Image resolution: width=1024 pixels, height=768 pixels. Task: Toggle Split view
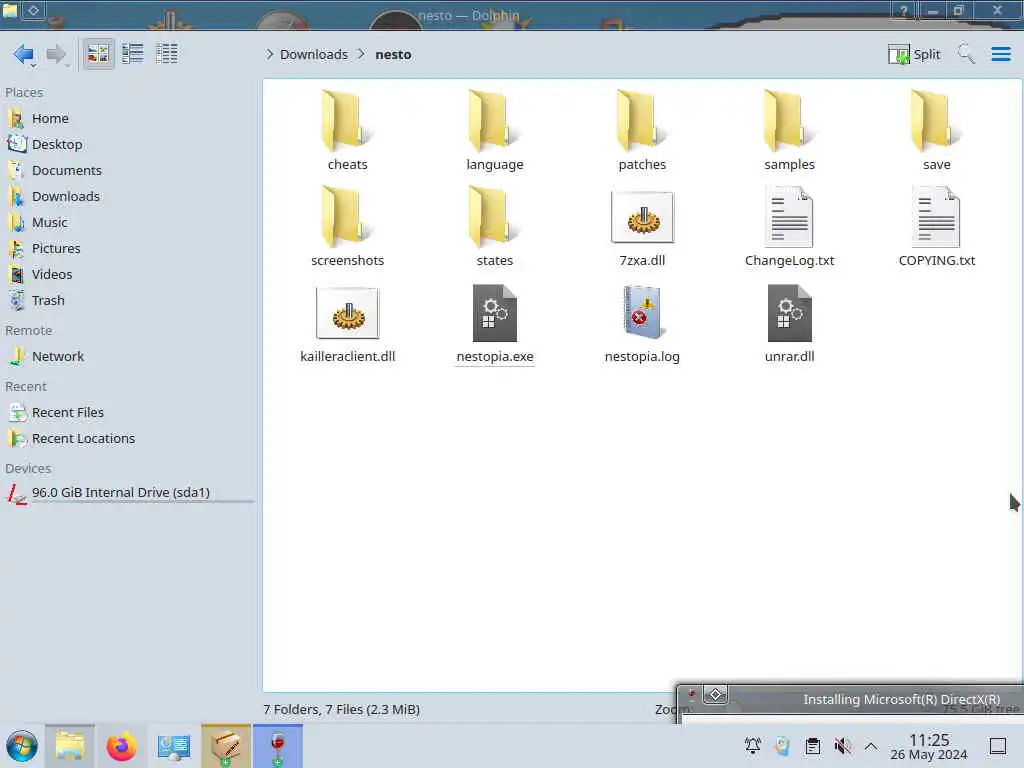[914, 54]
